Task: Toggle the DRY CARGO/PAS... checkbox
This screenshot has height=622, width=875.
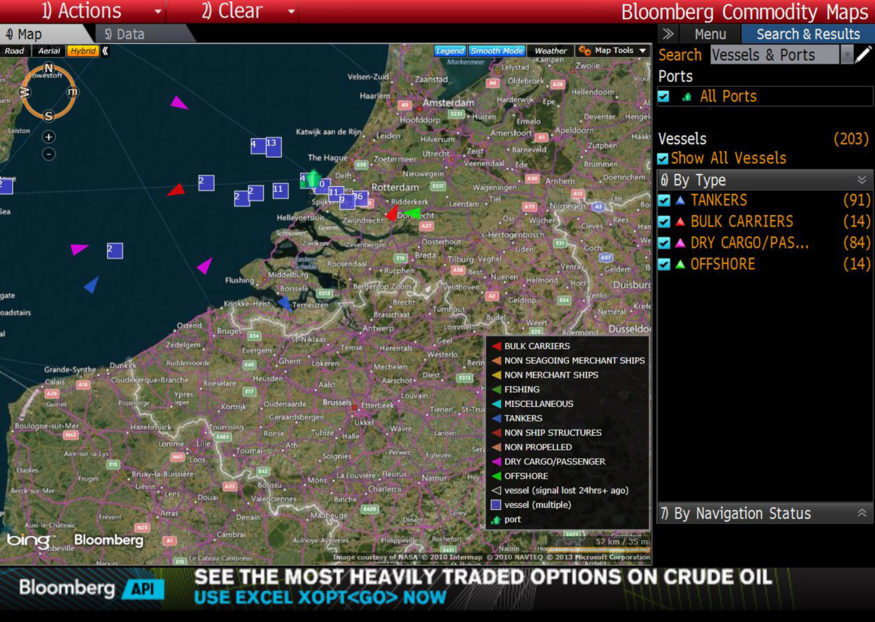Action: point(664,243)
